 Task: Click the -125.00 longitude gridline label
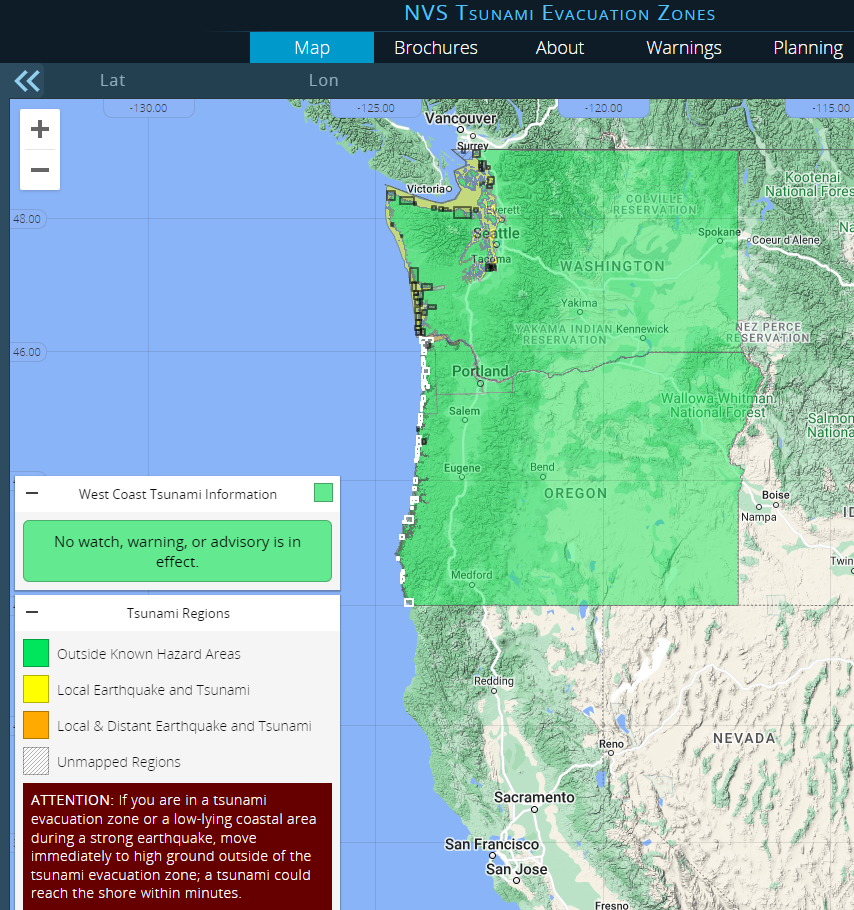[377, 107]
